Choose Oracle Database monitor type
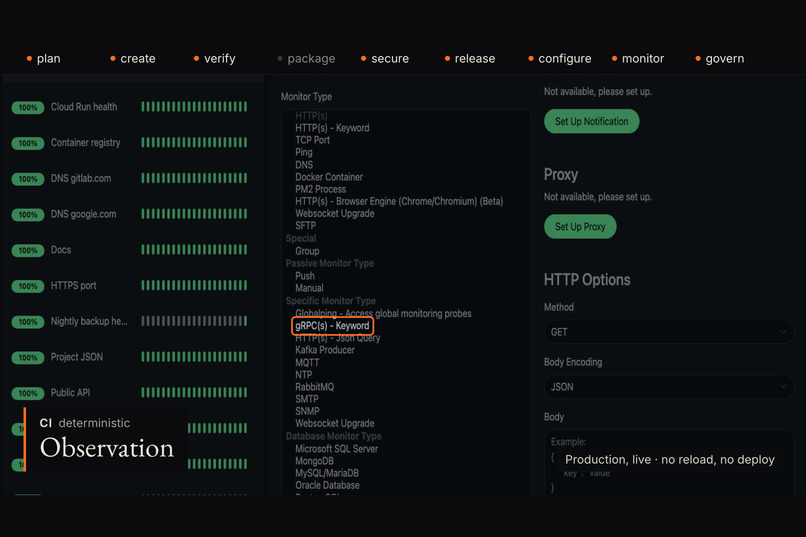The height and width of the screenshot is (537, 806). pos(327,485)
